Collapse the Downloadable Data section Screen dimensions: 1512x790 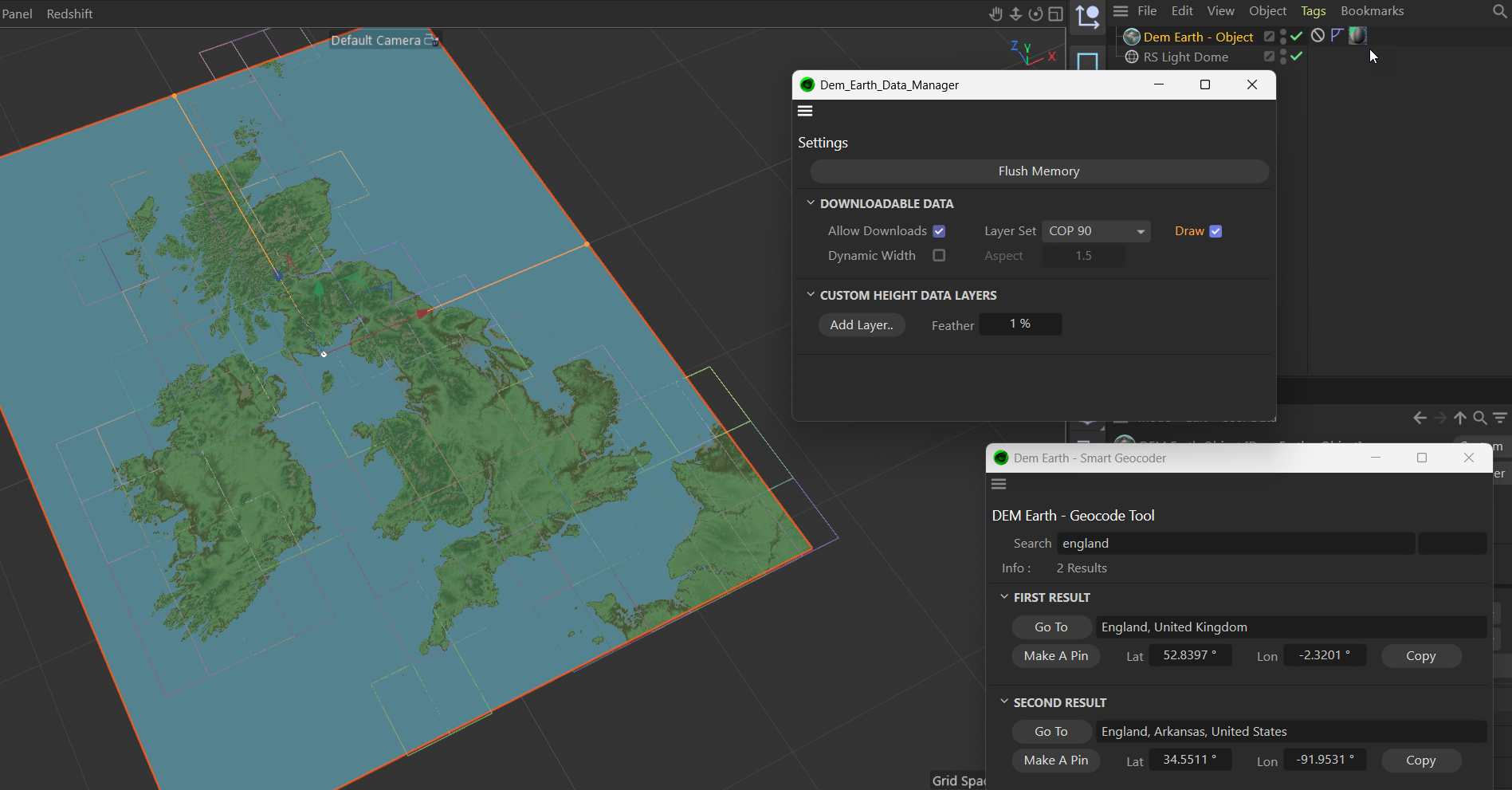(x=811, y=203)
